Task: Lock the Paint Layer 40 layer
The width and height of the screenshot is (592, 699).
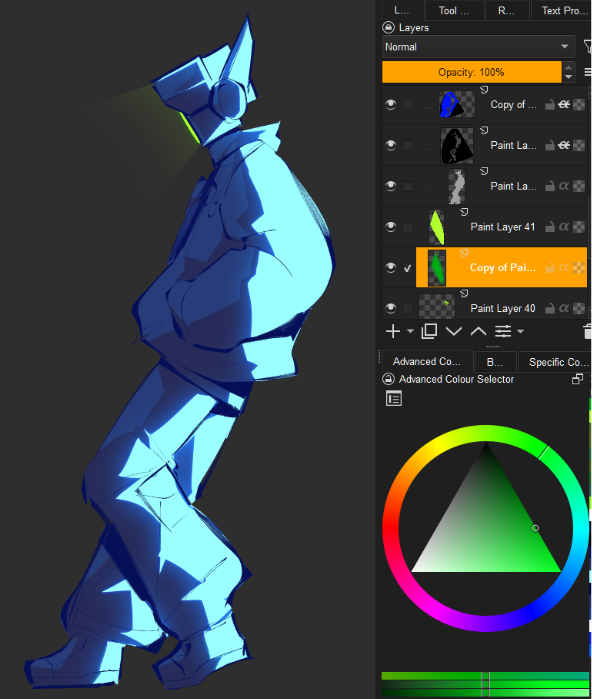Action: (x=550, y=308)
